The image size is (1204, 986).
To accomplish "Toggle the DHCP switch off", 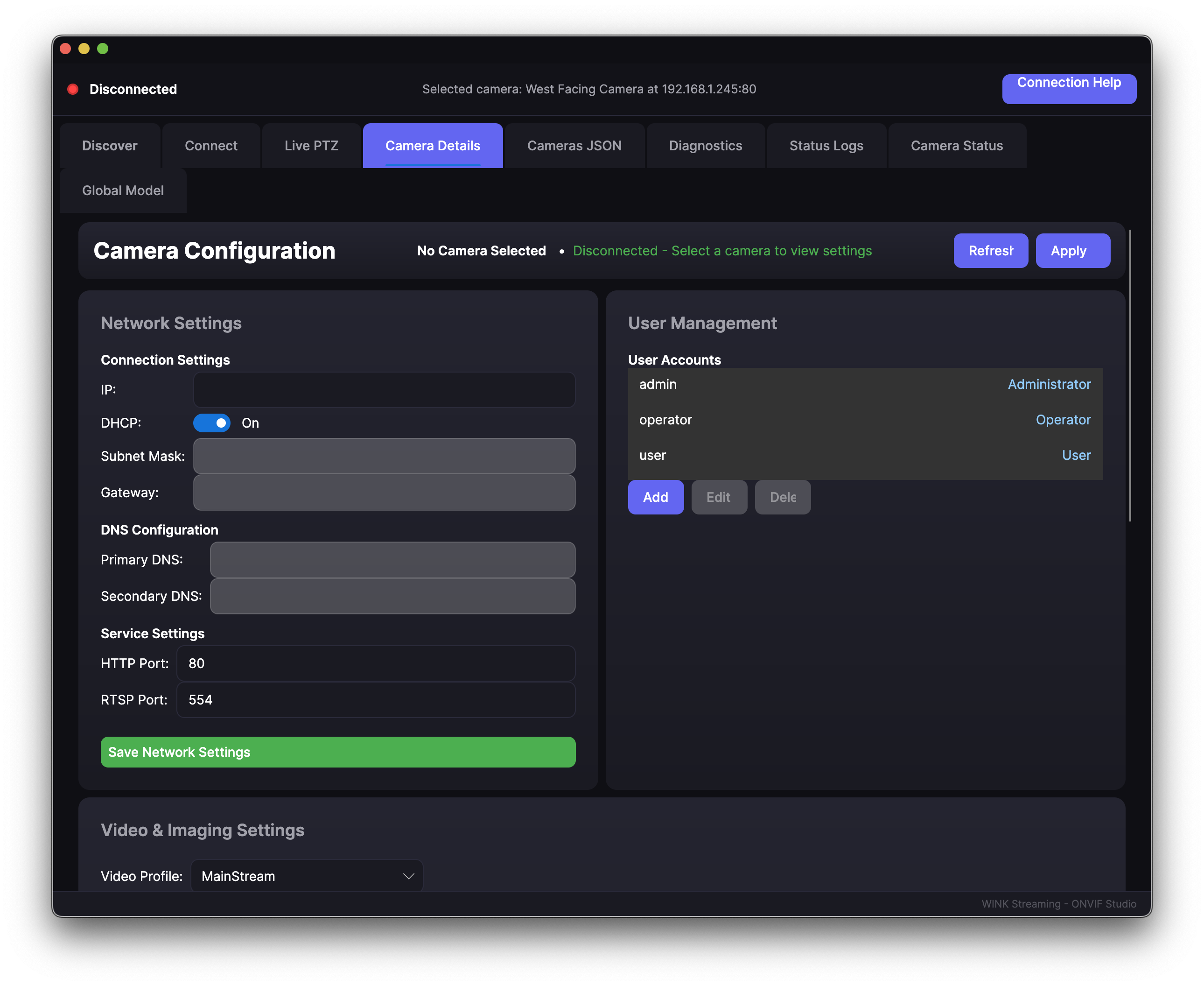I will click(x=212, y=423).
